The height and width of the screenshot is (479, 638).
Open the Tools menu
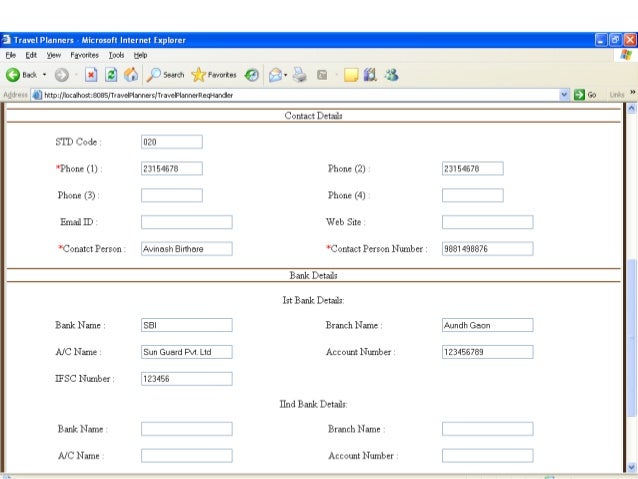point(116,54)
